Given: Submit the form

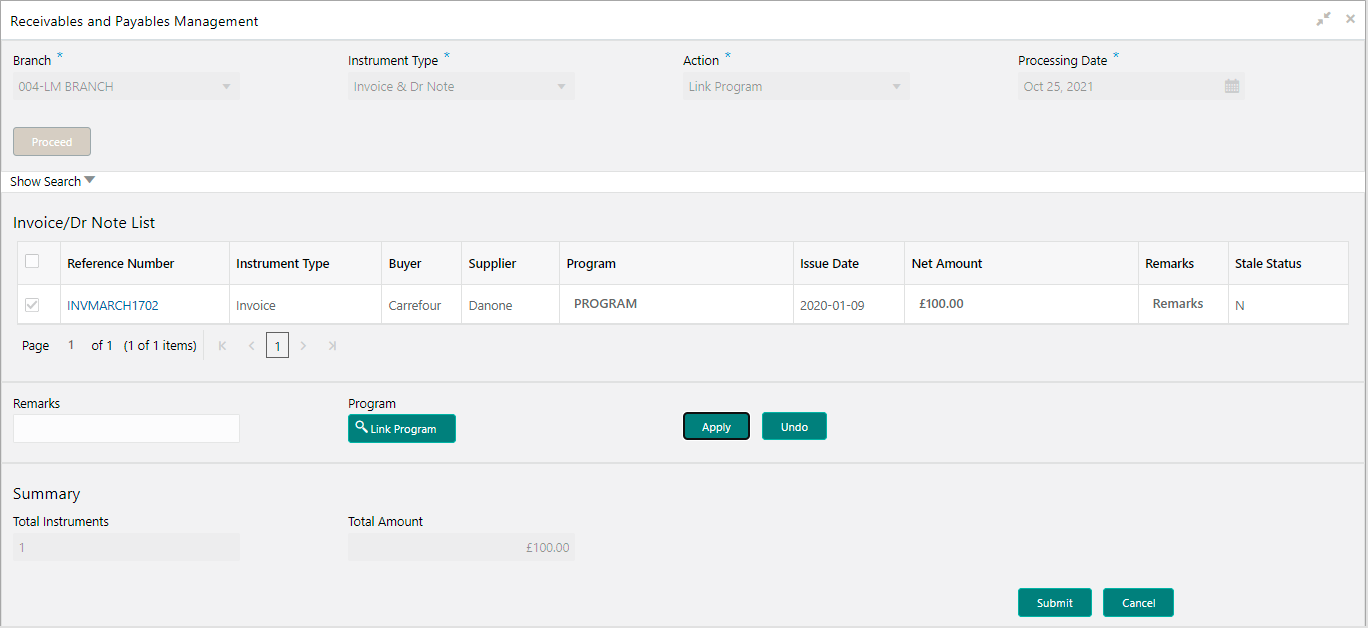Looking at the screenshot, I should (1055, 603).
